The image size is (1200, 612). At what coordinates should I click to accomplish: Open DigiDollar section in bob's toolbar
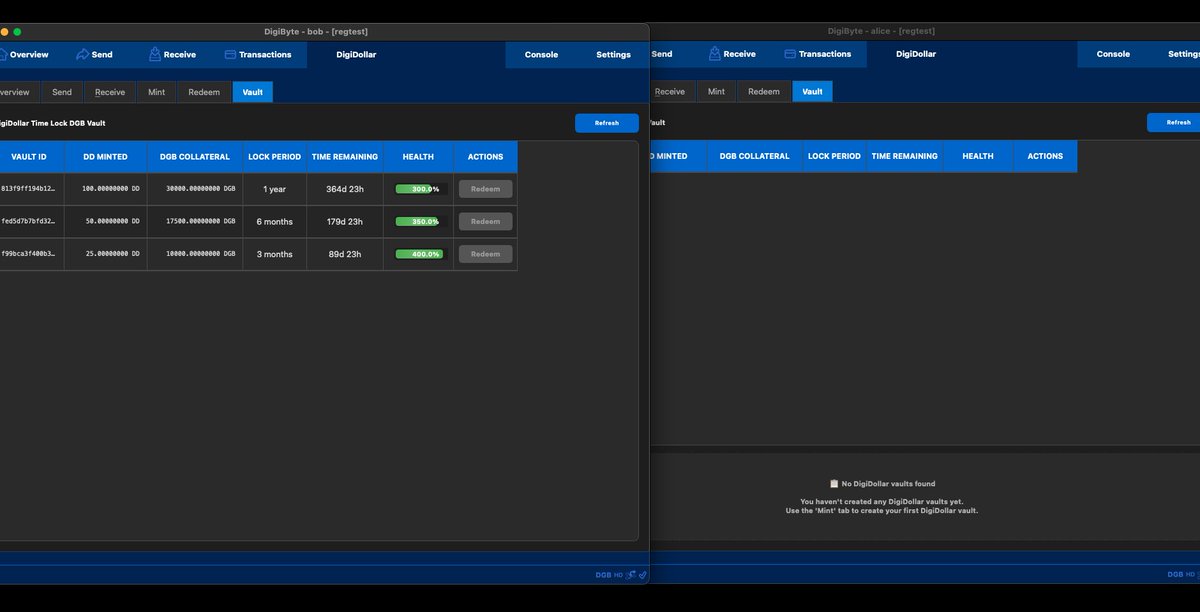[356, 55]
